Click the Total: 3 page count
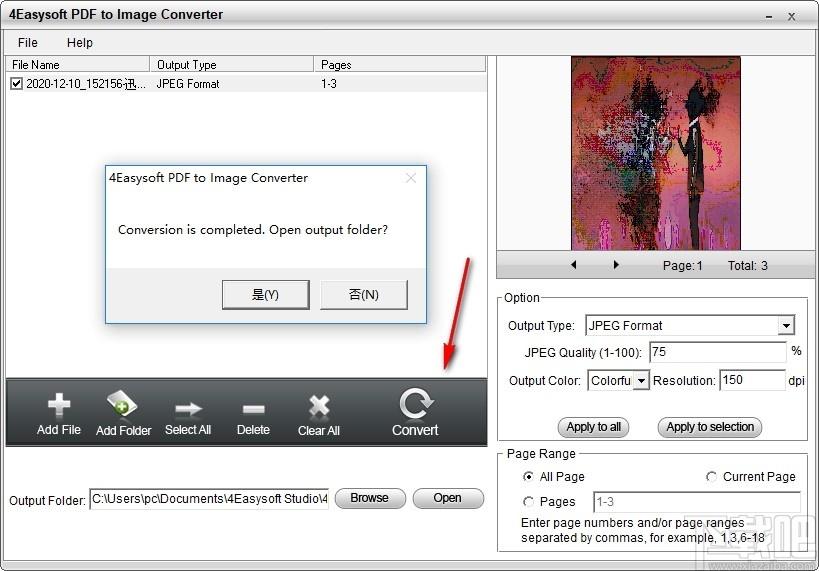The height and width of the screenshot is (571, 819). point(748,265)
